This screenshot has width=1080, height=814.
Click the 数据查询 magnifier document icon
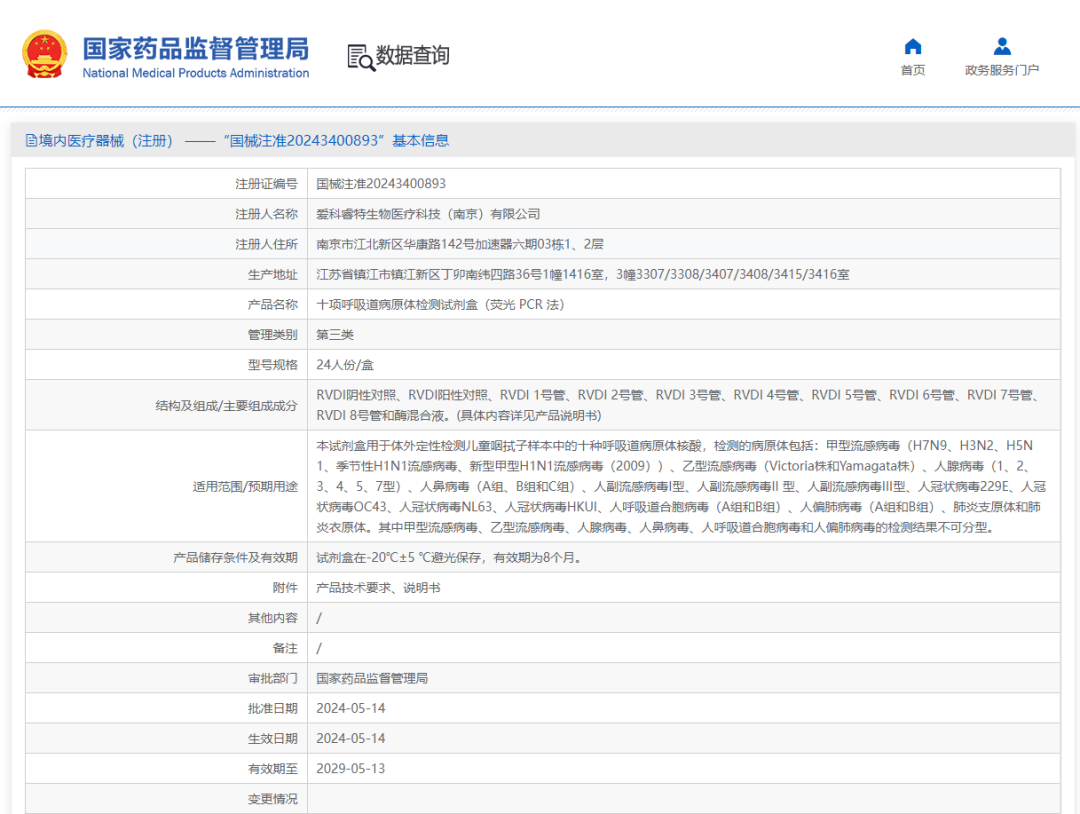point(360,57)
